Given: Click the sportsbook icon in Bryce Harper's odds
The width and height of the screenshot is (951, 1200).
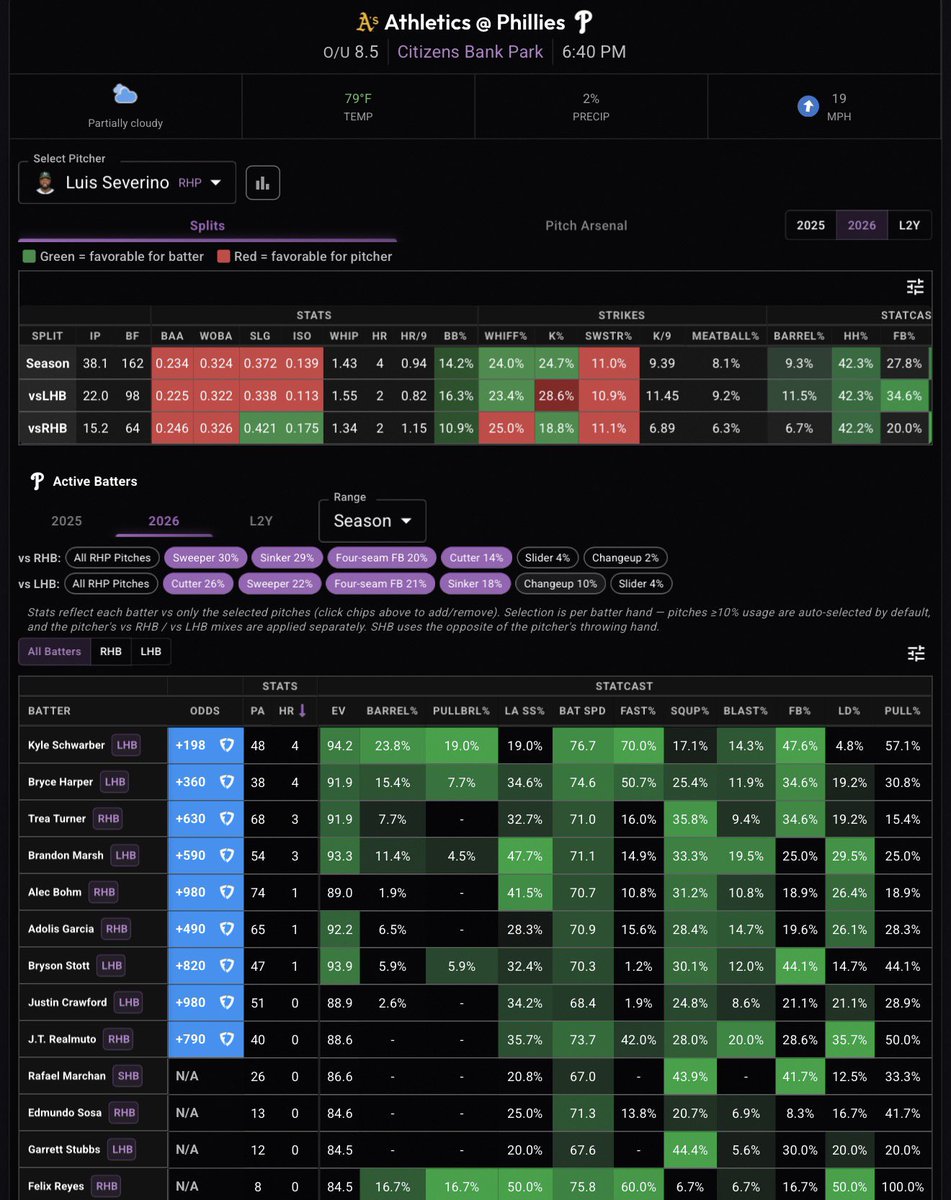Looking at the screenshot, I should [x=226, y=782].
